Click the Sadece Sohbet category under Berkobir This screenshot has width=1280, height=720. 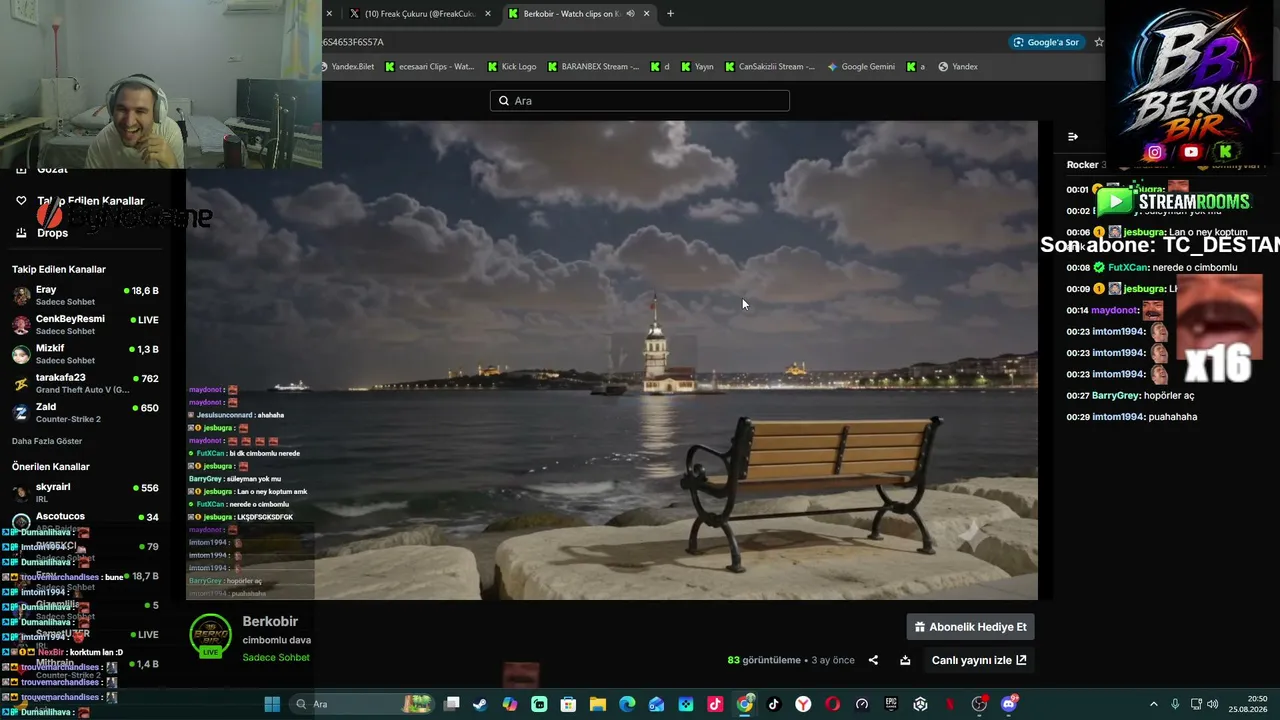pyautogui.click(x=276, y=658)
